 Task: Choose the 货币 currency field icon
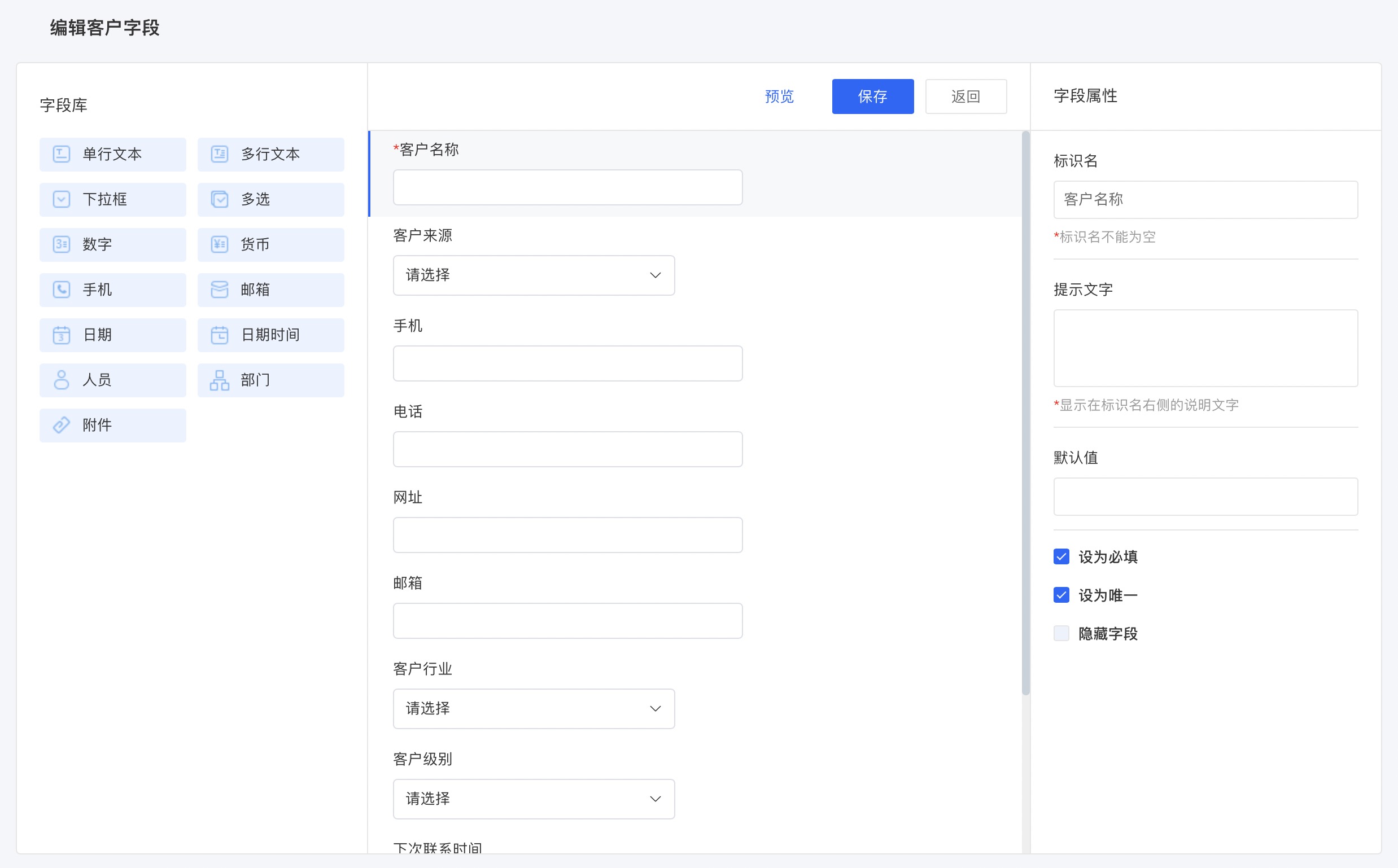(220, 244)
